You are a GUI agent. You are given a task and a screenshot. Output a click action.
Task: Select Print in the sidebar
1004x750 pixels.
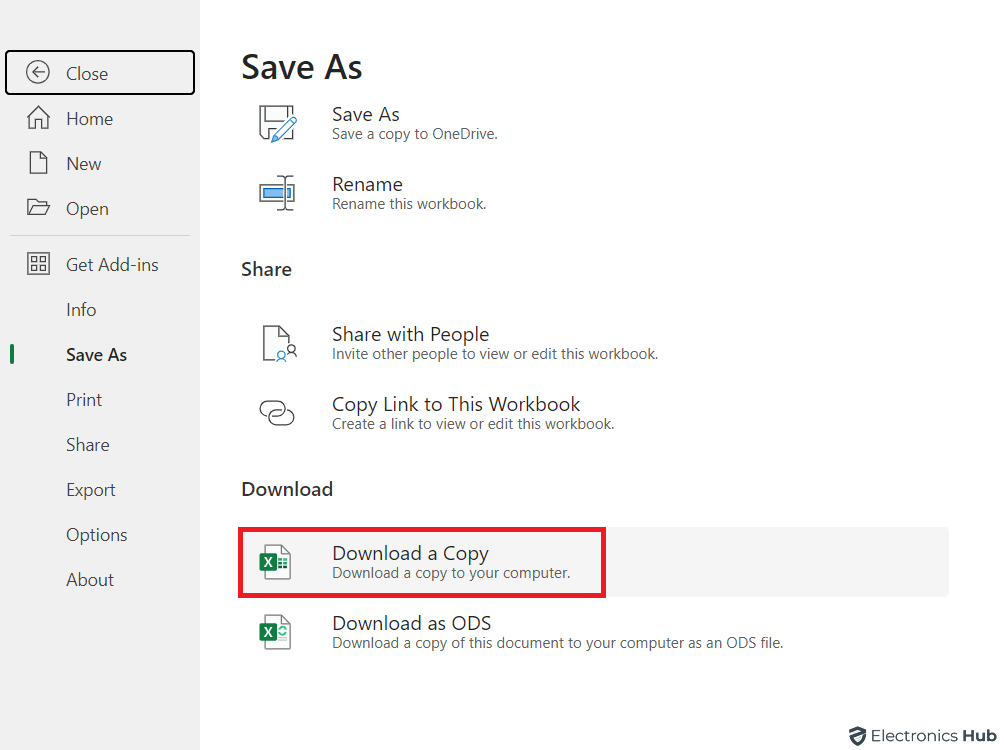pos(84,399)
